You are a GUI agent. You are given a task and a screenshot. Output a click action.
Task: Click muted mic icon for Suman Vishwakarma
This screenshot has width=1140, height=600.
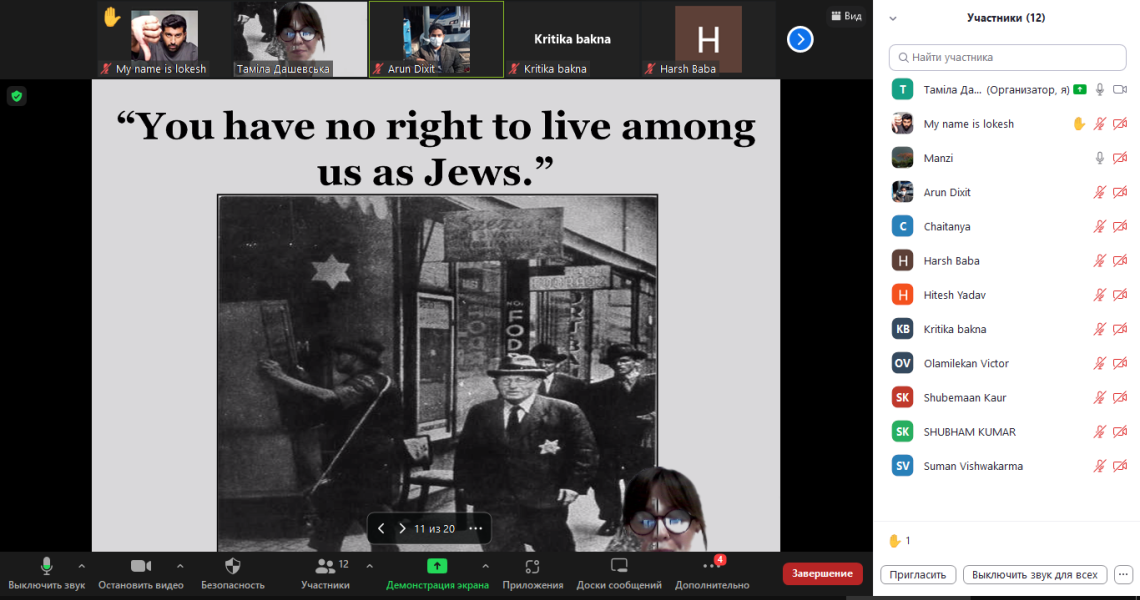pos(1099,465)
